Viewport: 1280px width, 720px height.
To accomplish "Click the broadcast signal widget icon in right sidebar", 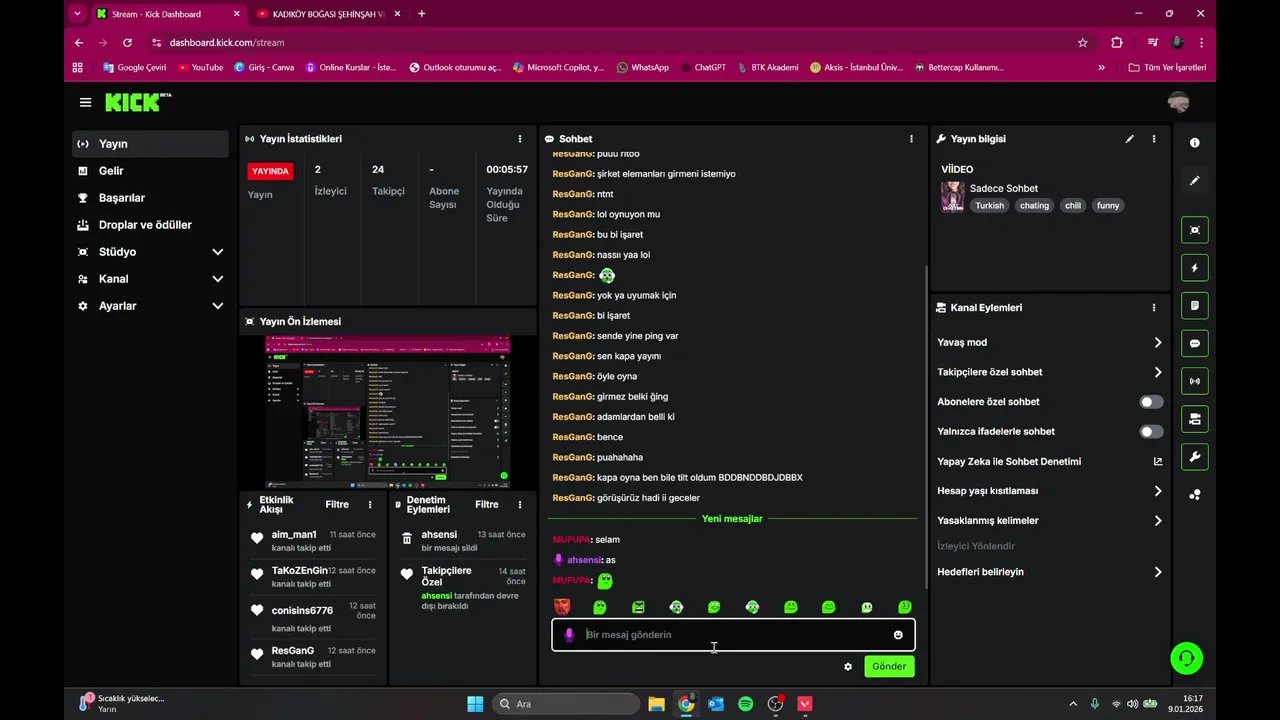I will [1194, 381].
